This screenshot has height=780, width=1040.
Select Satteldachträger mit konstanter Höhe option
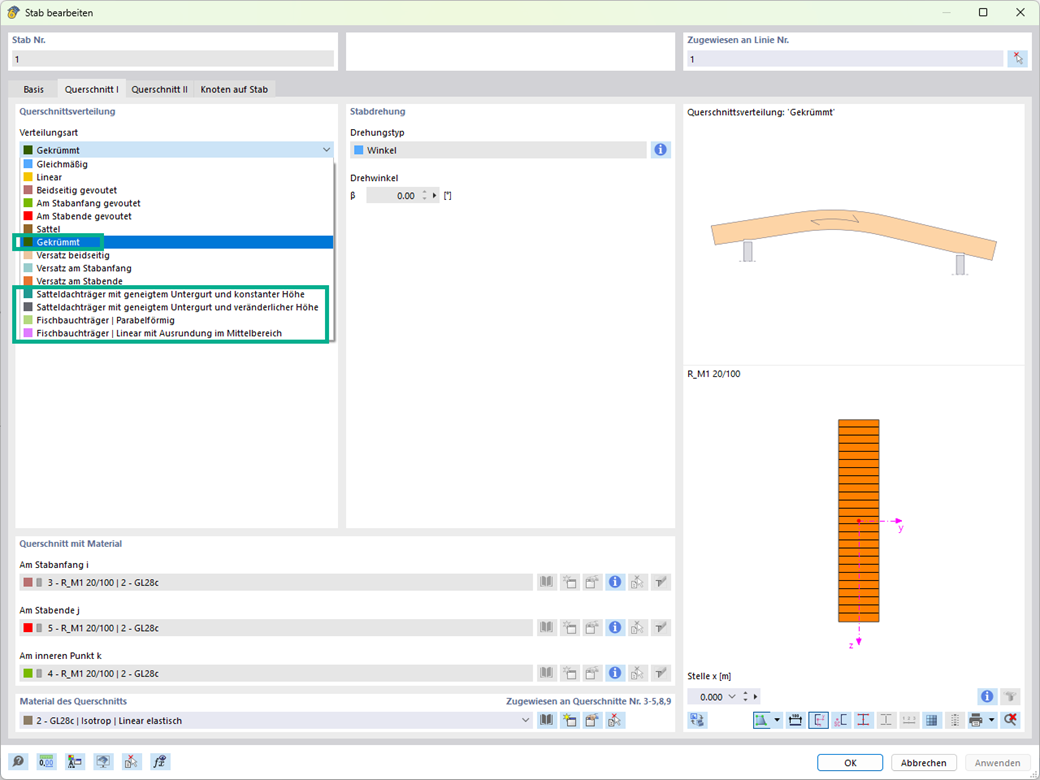click(176, 294)
